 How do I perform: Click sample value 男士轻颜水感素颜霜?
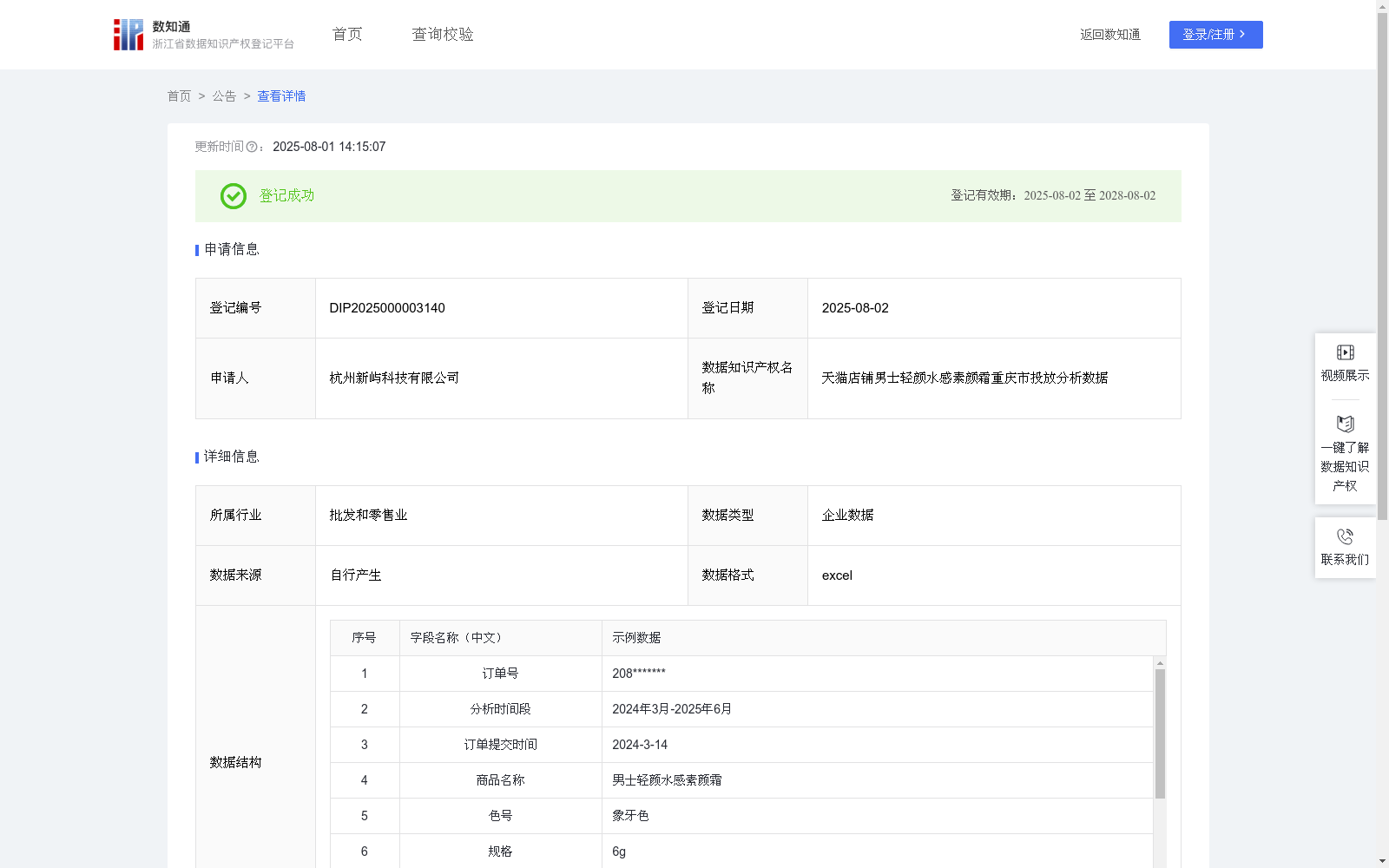(667, 780)
